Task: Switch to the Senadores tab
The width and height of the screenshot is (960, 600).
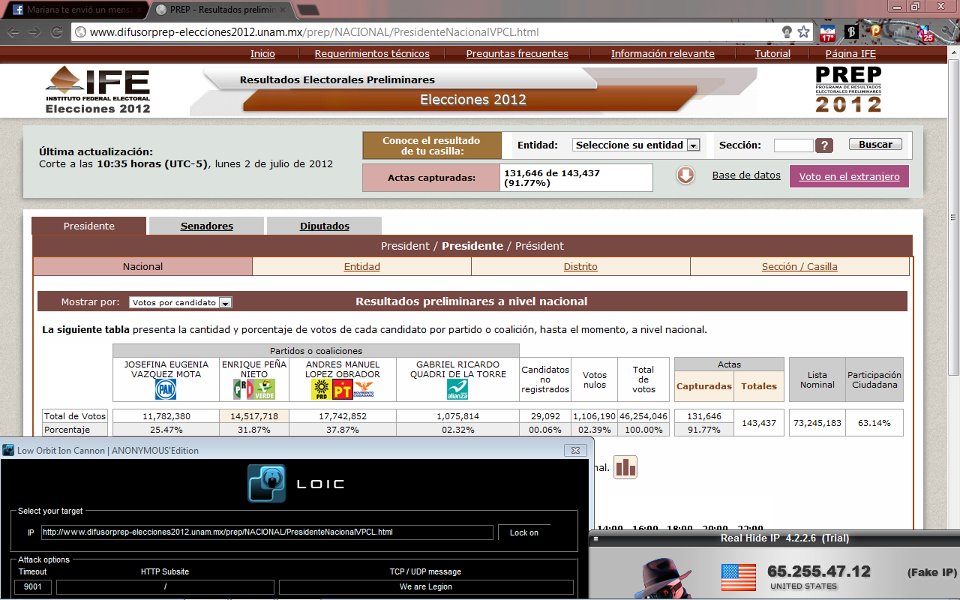Action: click(x=207, y=226)
